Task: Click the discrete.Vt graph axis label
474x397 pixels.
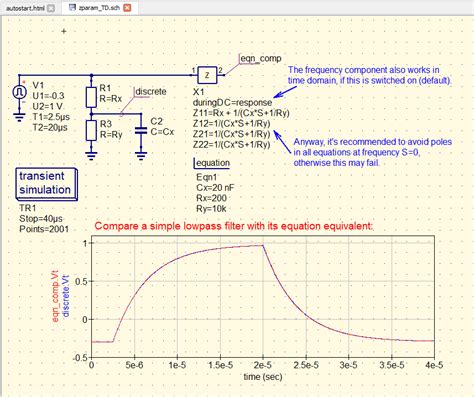Action: coord(66,296)
